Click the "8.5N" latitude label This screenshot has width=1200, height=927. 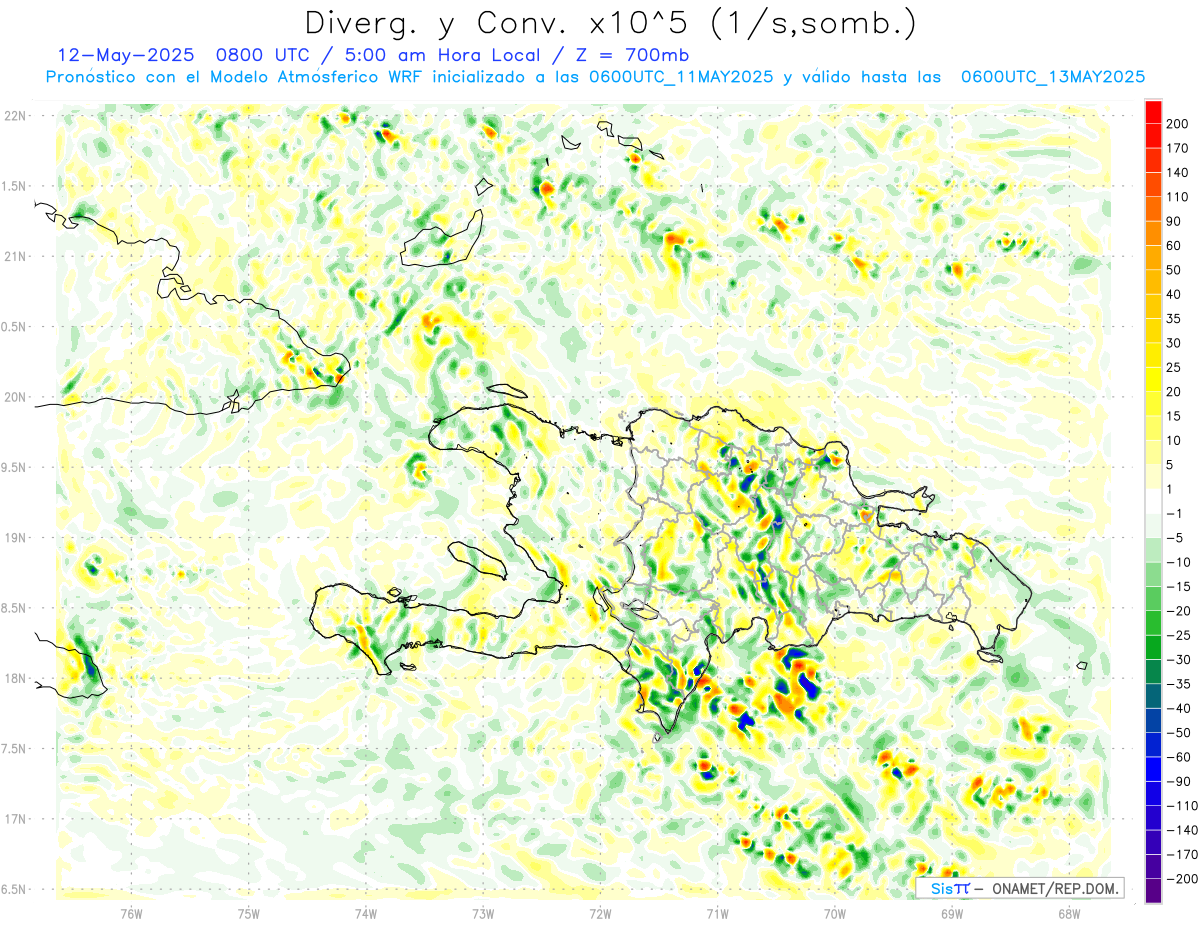click(x=14, y=608)
